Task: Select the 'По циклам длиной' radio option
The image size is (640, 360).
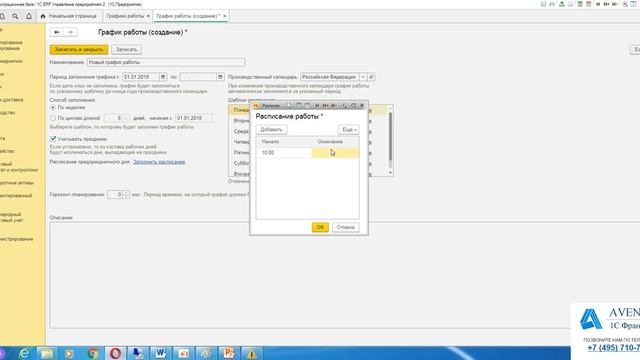Action: pos(53,118)
